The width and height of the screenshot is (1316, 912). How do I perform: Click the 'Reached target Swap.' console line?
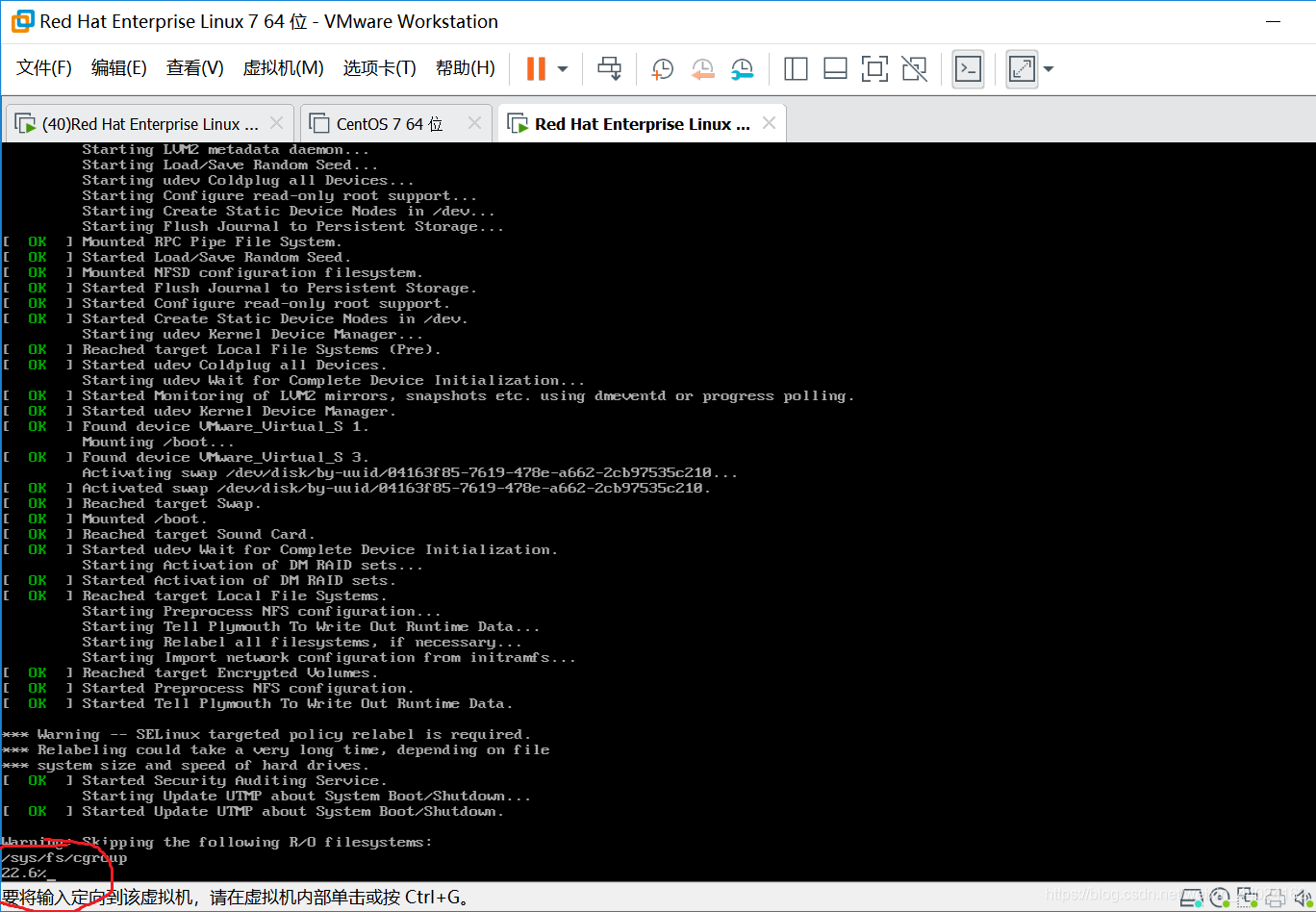172,504
